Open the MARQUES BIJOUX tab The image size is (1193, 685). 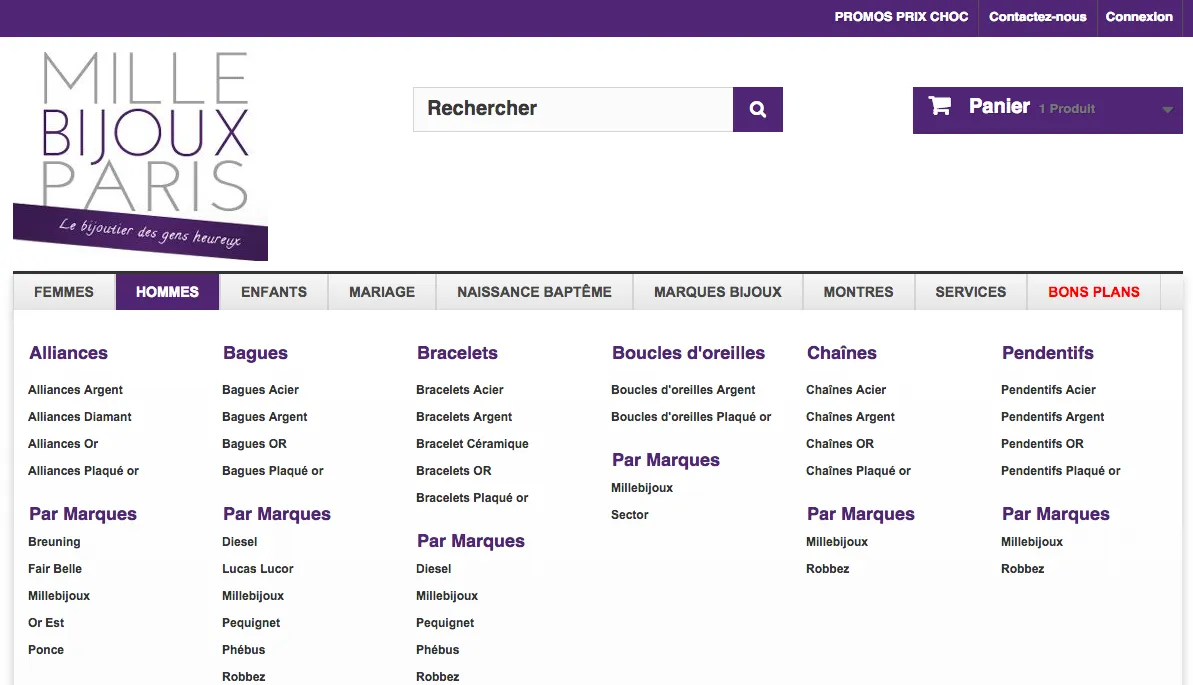(x=717, y=292)
